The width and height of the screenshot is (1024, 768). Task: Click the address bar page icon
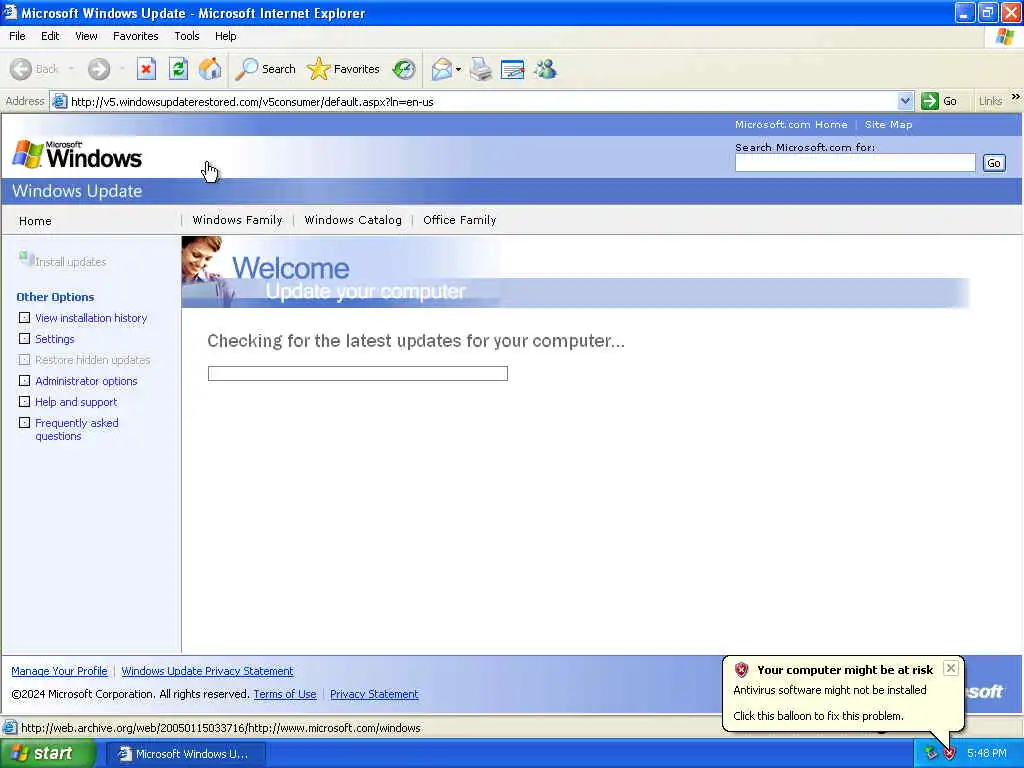(60, 101)
